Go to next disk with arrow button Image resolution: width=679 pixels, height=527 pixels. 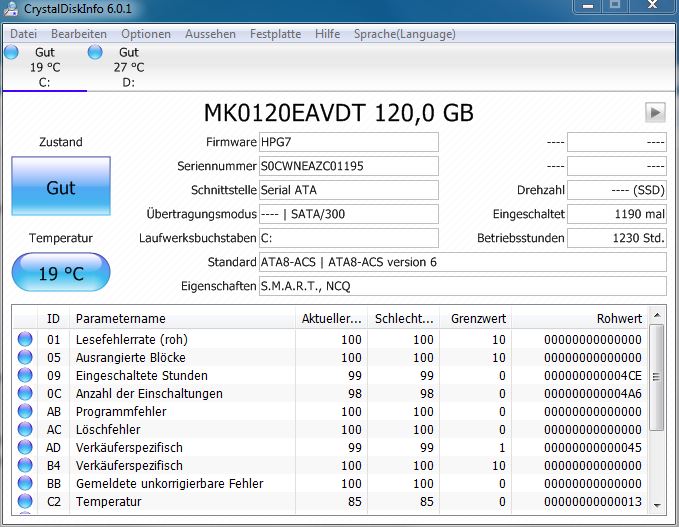pyautogui.click(x=655, y=113)
